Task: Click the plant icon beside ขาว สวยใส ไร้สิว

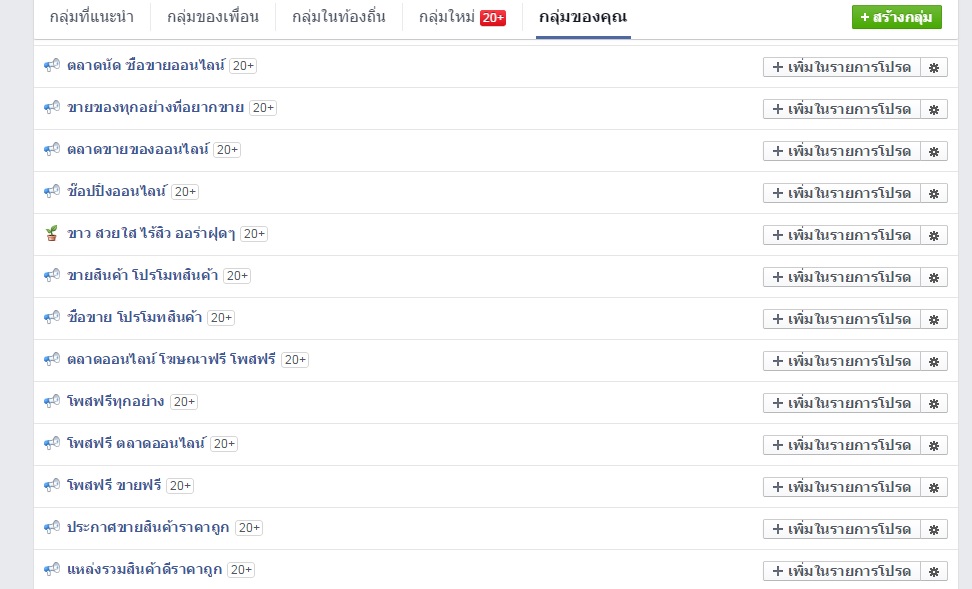Action: 51,233
